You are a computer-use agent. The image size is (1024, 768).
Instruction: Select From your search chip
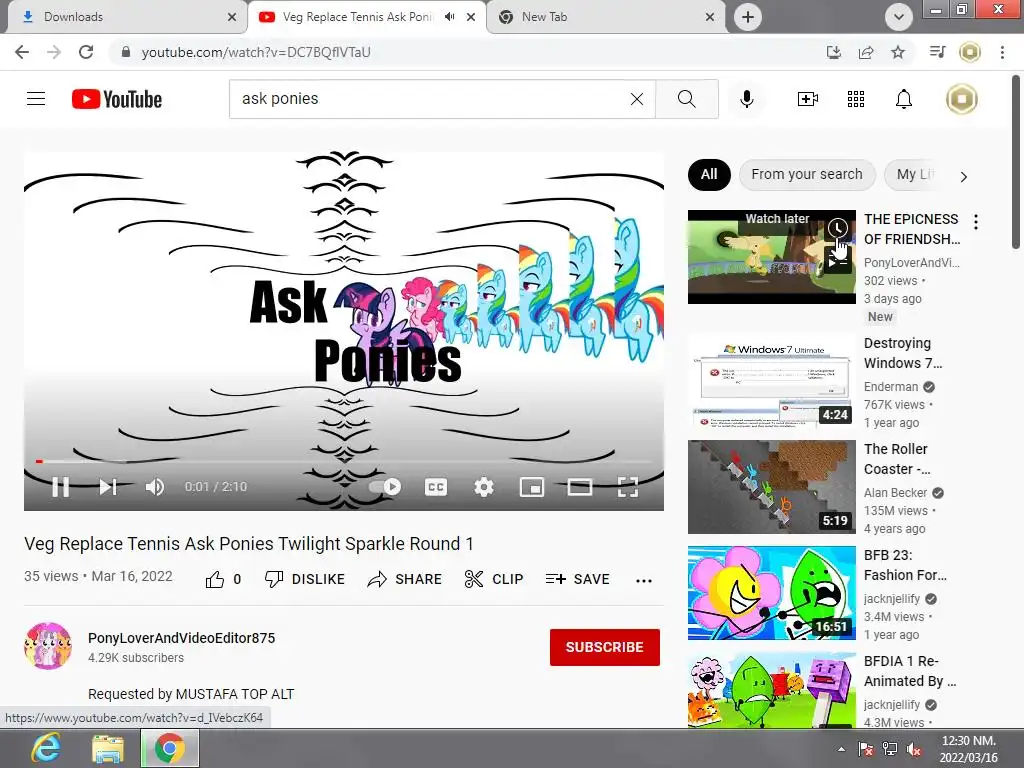click(807, 174)
